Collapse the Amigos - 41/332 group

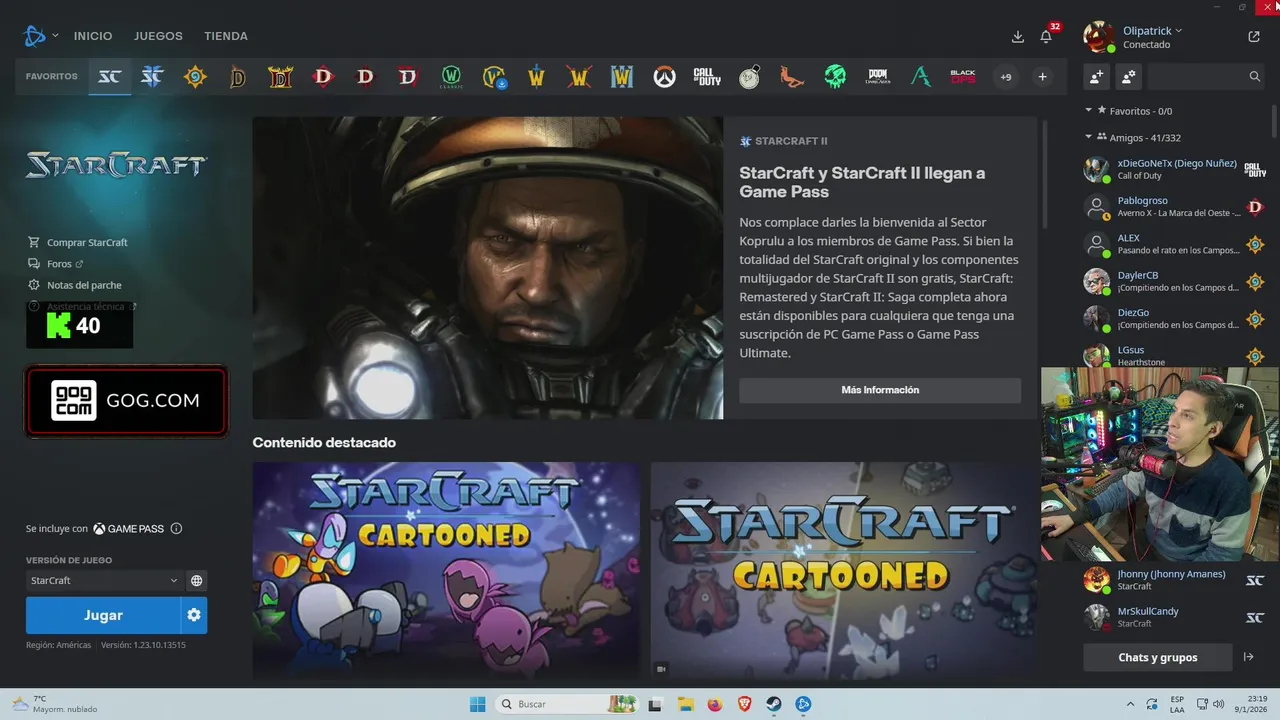[1089, 137]
